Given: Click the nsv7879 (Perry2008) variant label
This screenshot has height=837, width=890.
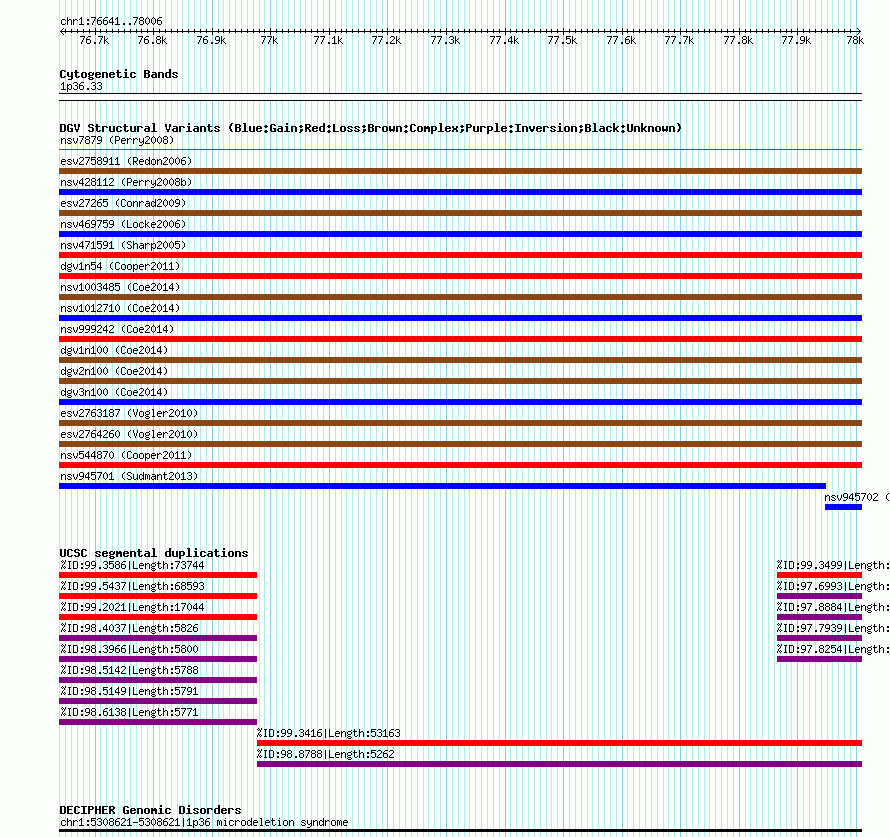Looking at the screenshot, I should point(117,140).
